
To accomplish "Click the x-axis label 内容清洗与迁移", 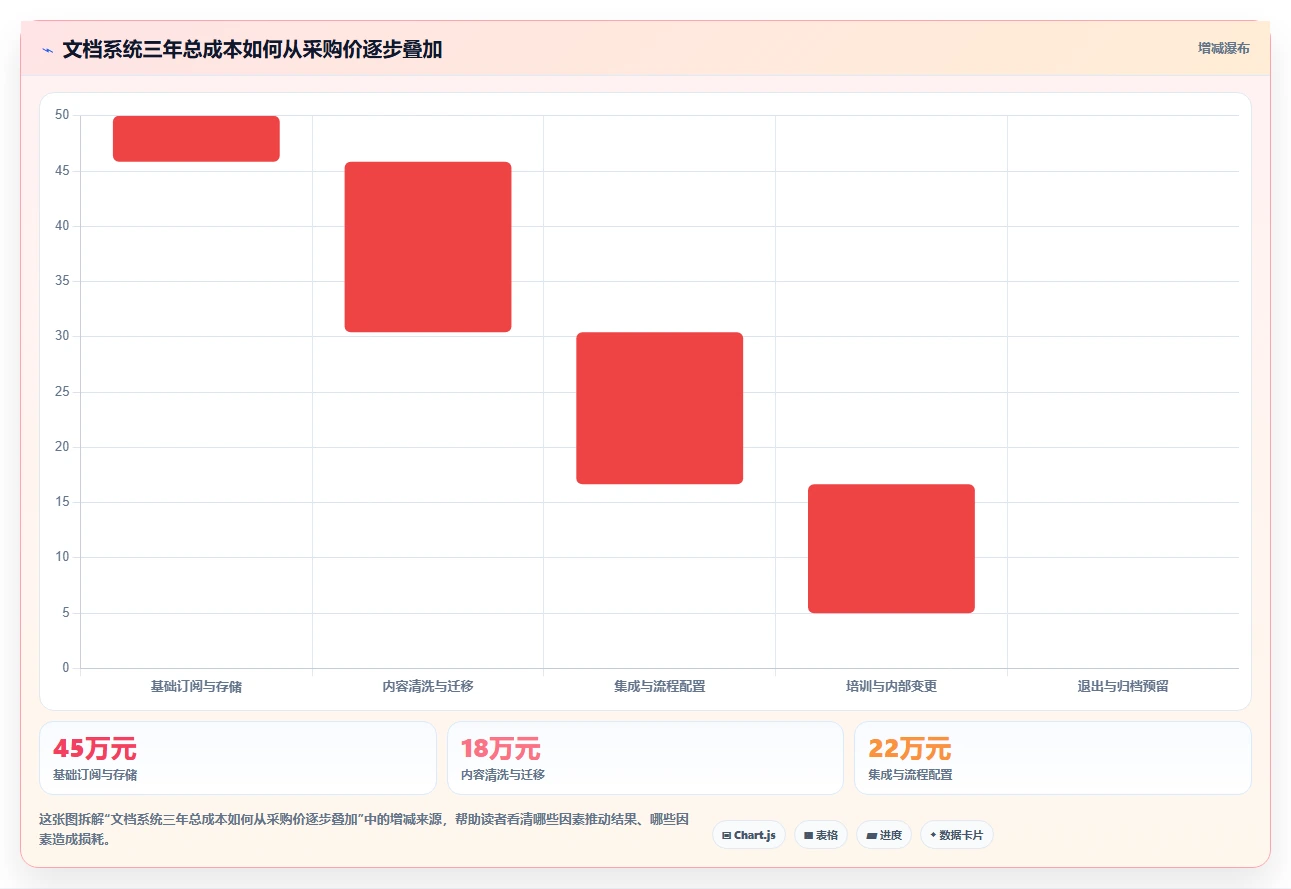I will click(428, 687).
